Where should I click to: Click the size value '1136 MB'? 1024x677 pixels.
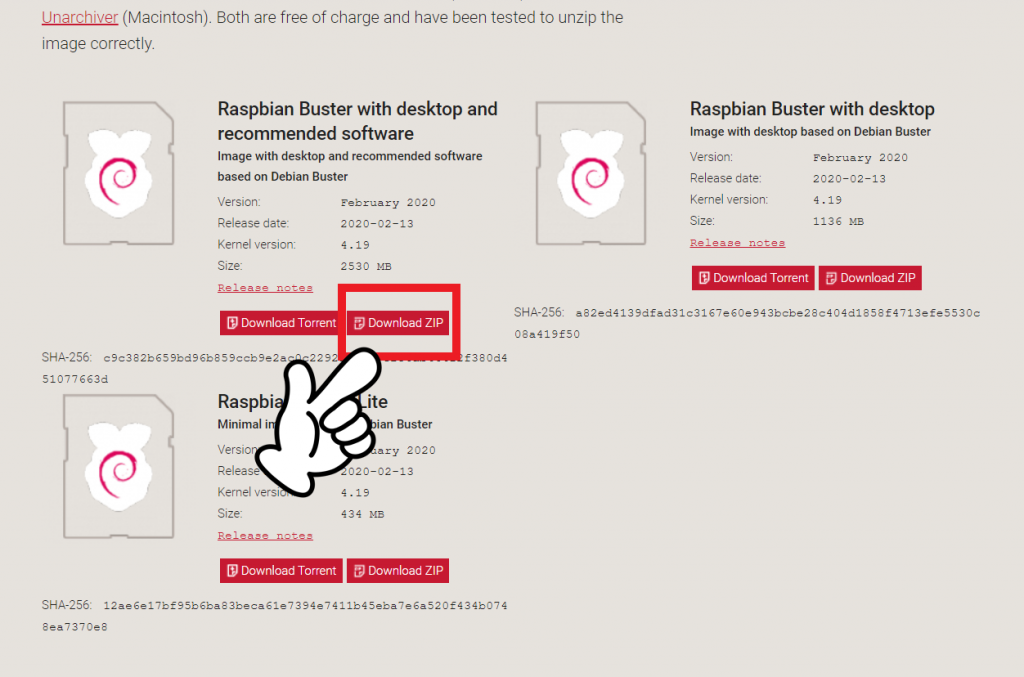[838, 221]
